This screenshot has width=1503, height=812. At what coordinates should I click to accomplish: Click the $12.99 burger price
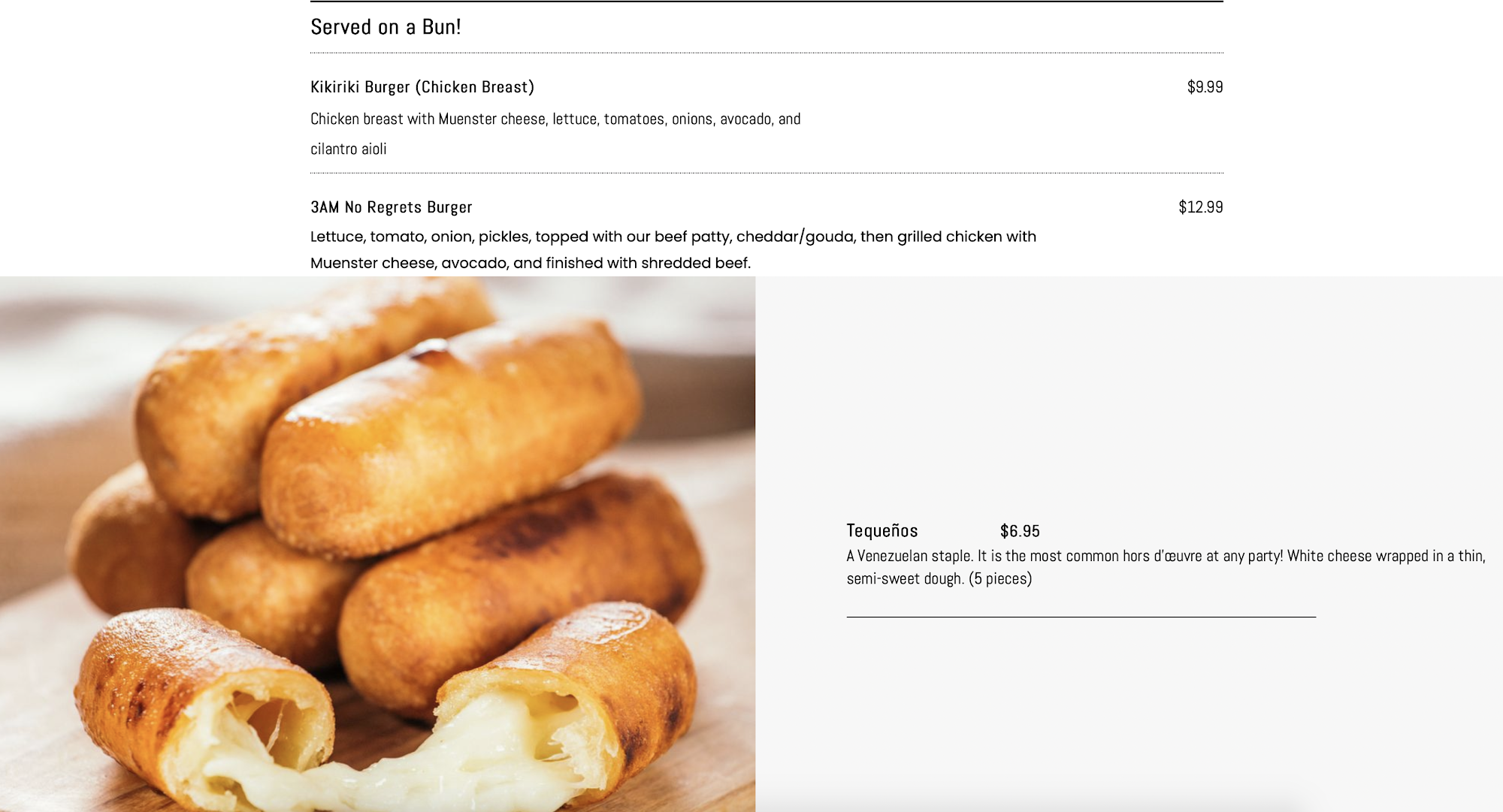coord(1200,207)
